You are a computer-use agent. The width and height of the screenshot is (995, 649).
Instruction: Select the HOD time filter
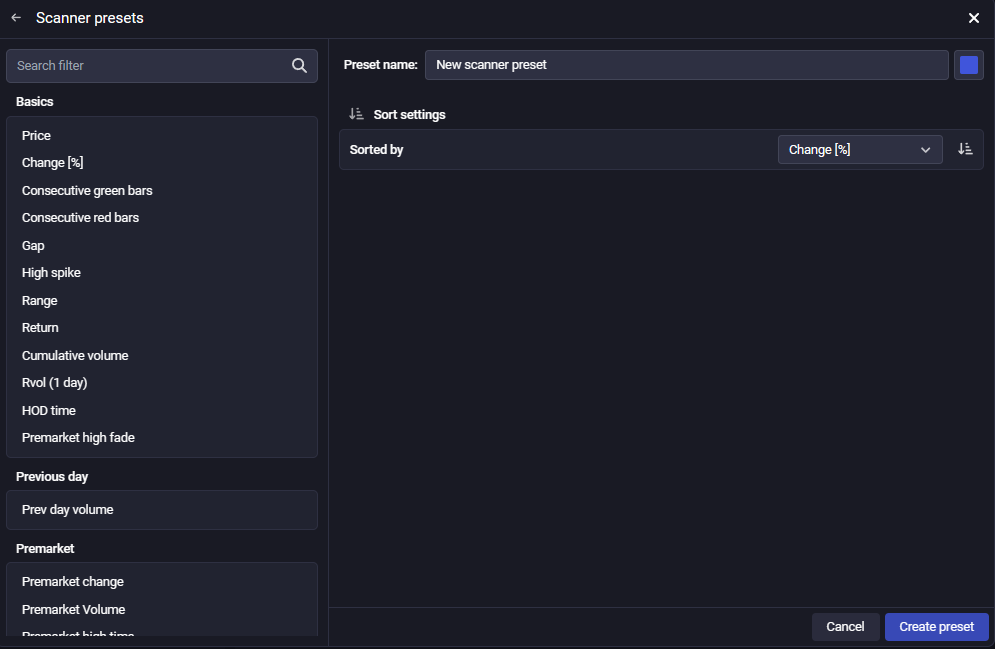pyautogui.click(x=49, y=410)
